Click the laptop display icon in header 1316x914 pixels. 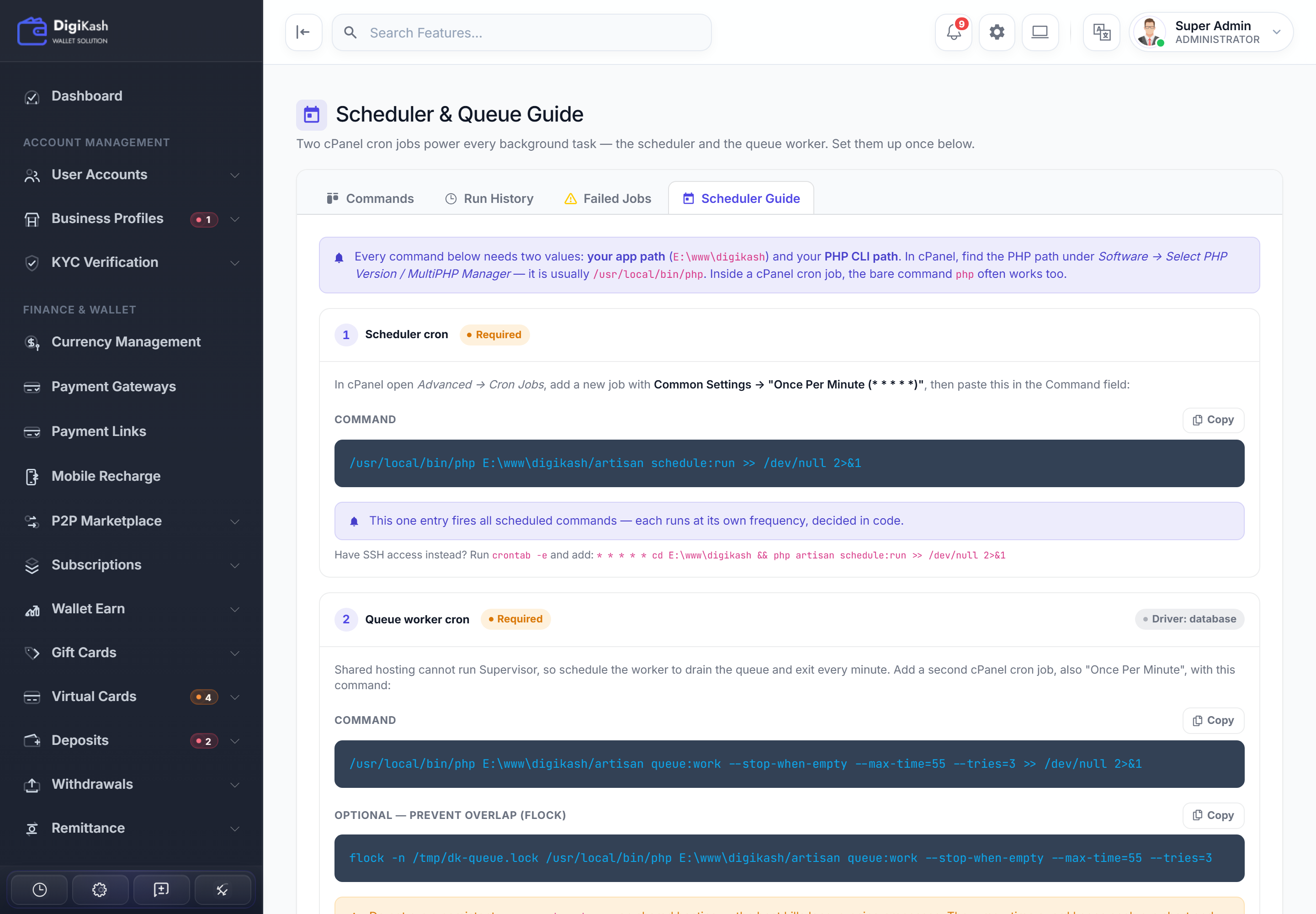click(x=1040, y=32)
